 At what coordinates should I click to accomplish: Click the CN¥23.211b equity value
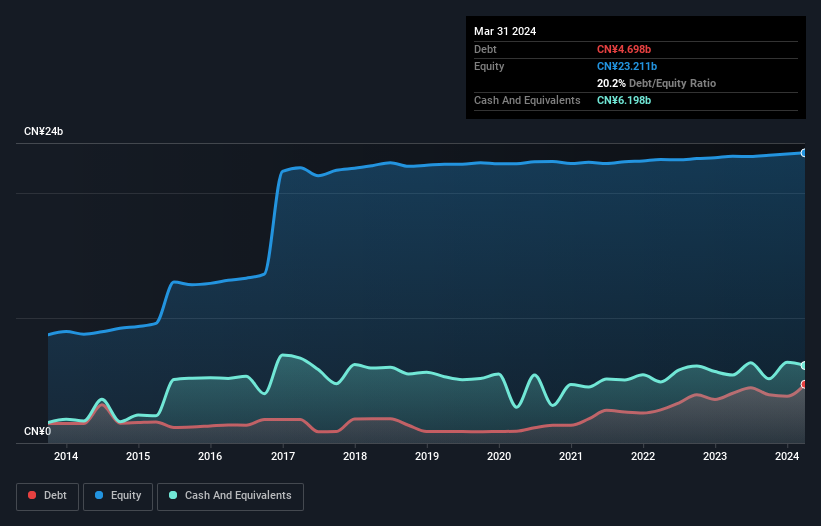pyautogui.click(x=627, y=66)
